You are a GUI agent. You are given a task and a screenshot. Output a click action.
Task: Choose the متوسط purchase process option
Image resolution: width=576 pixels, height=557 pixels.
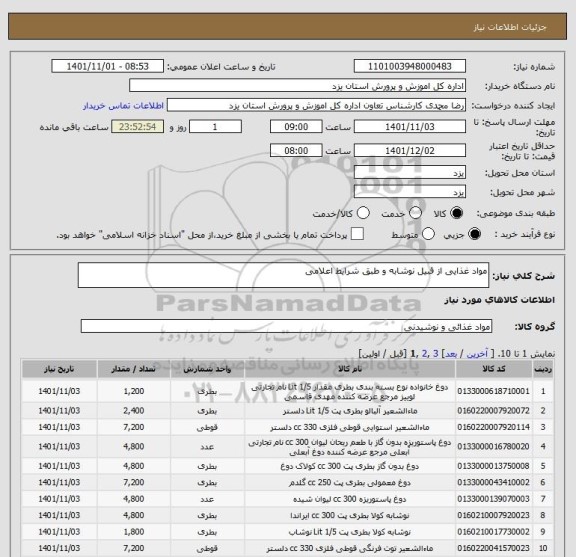[x=428, y=234]
